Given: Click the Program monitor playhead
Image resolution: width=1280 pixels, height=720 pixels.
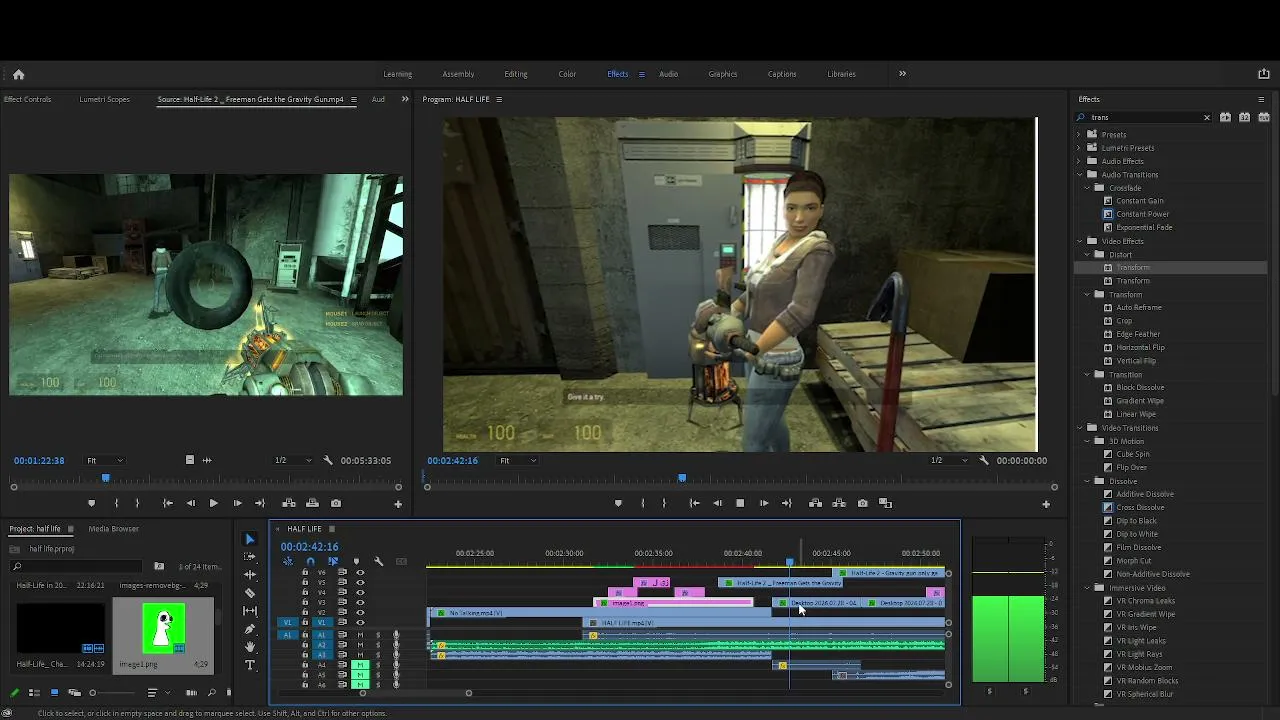Looking at the screenshot, I should (682, 478).
